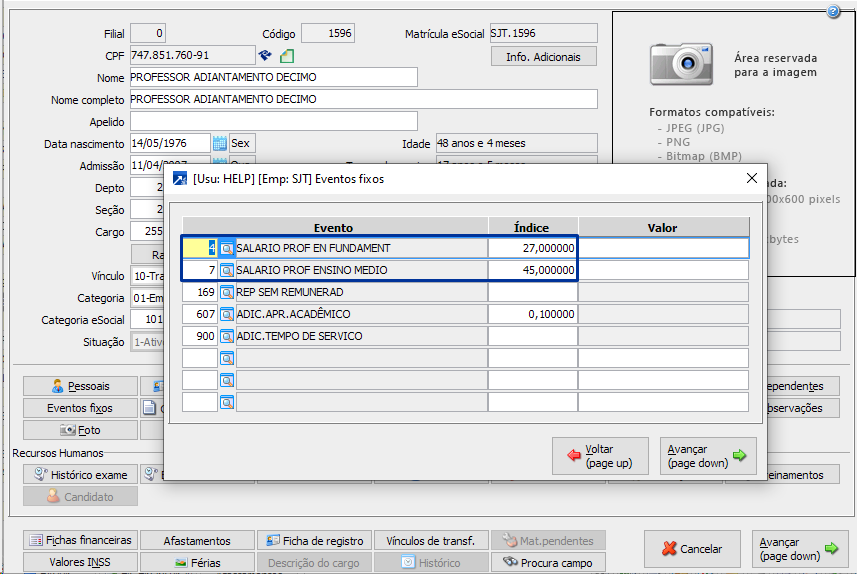Click Procura campo button
This screenshot has width=857, height=574.
coord(548,562)
